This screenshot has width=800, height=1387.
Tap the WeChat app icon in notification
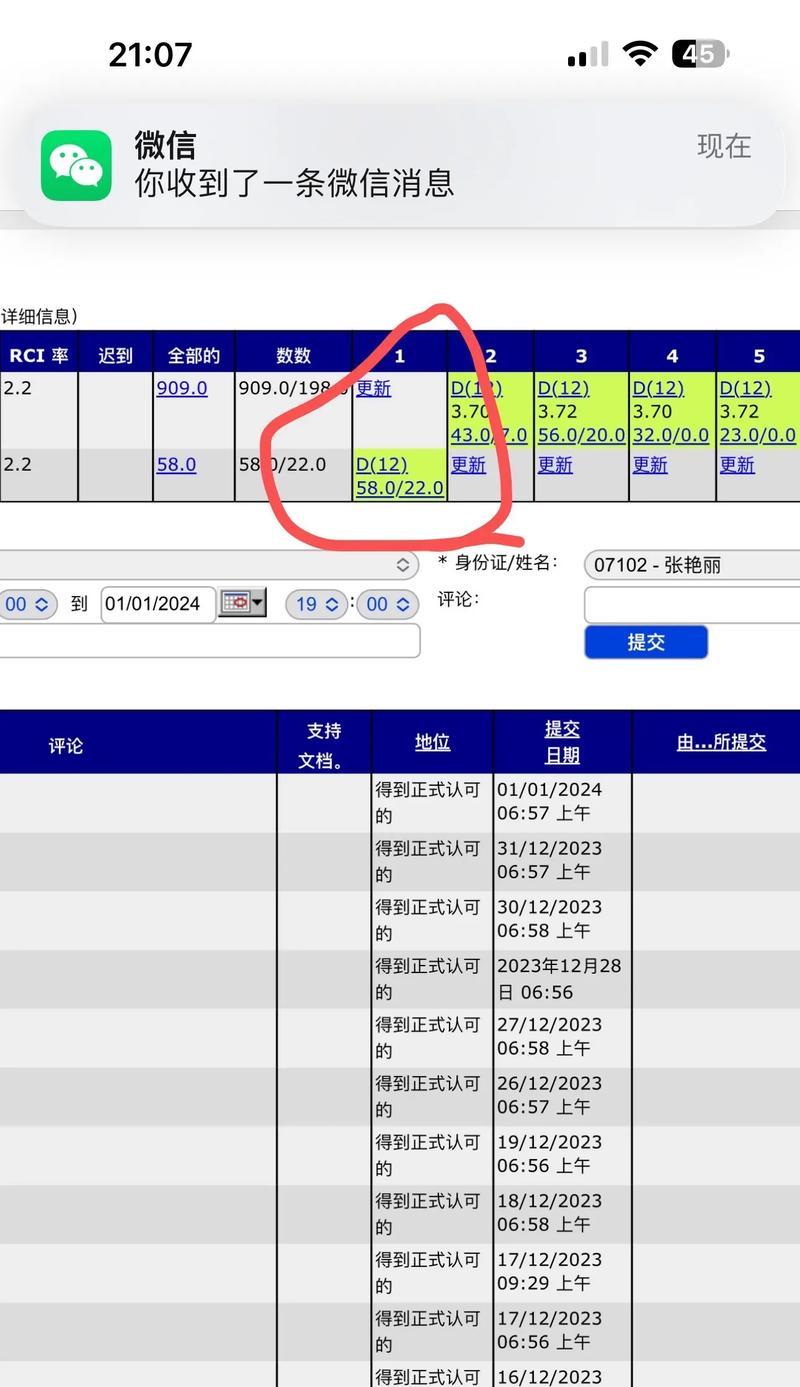(x=76, y=165)
